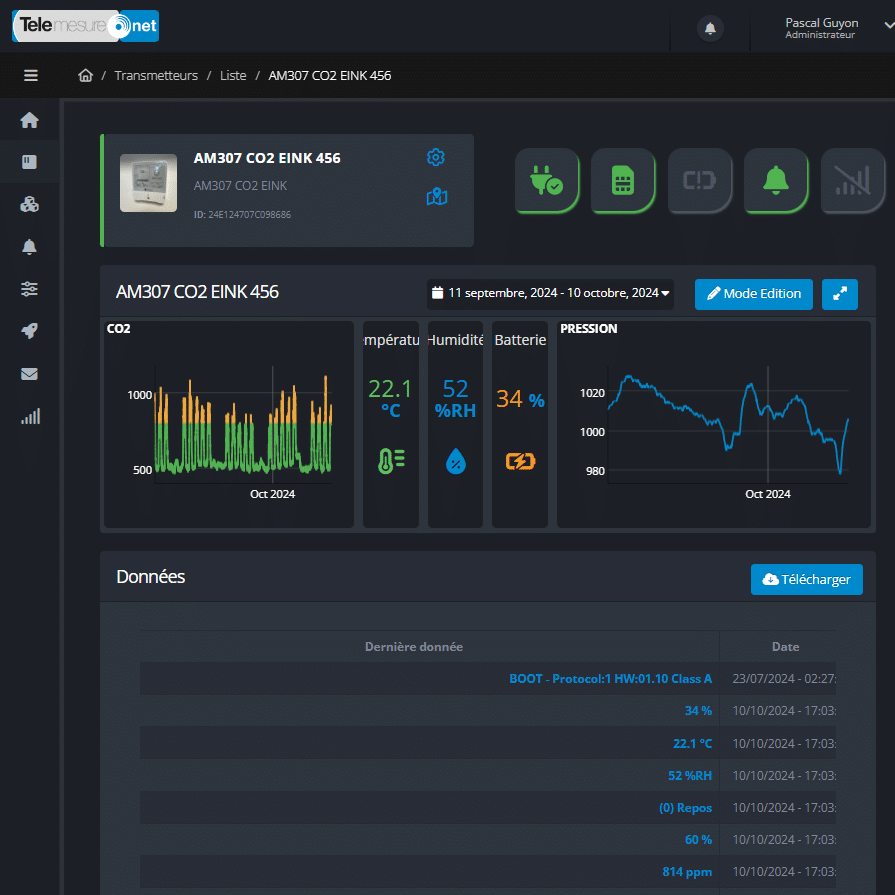Open sidebar alarms bell icon
895x895 pixels.
point(30,247)
